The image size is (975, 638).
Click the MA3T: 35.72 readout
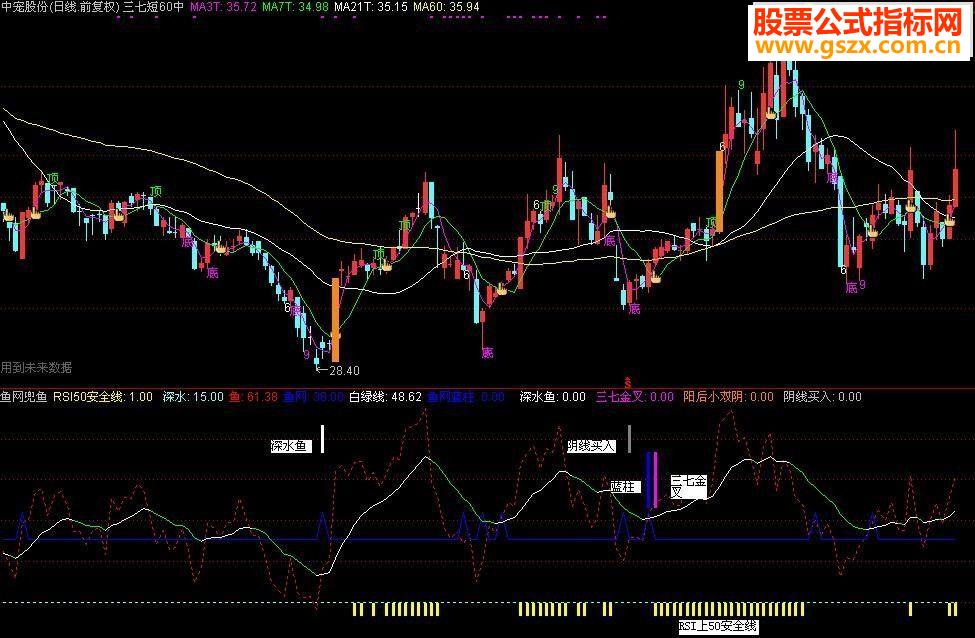click(223, 7)
